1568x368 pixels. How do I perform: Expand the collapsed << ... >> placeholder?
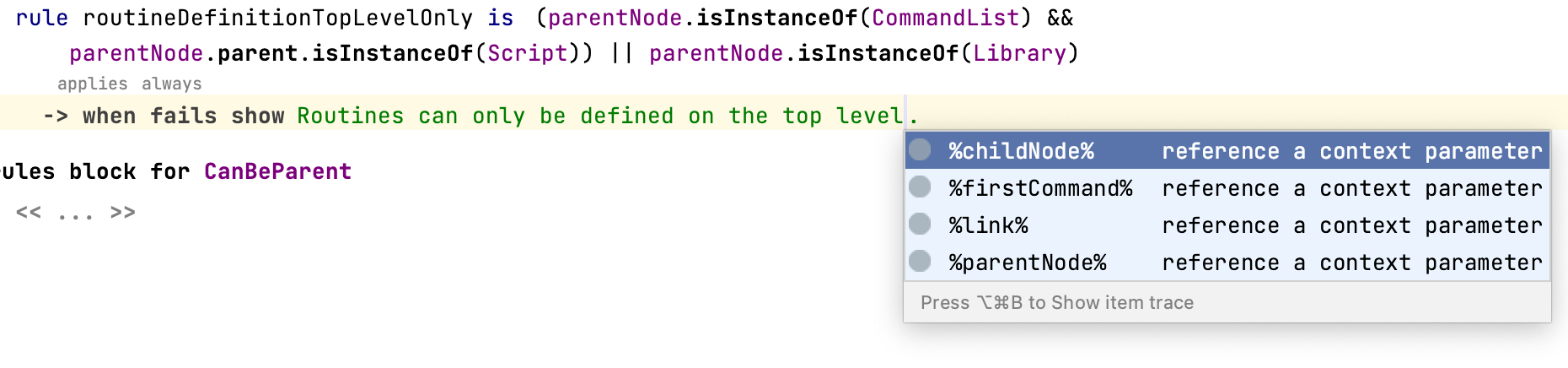click(x=75, y=212)
